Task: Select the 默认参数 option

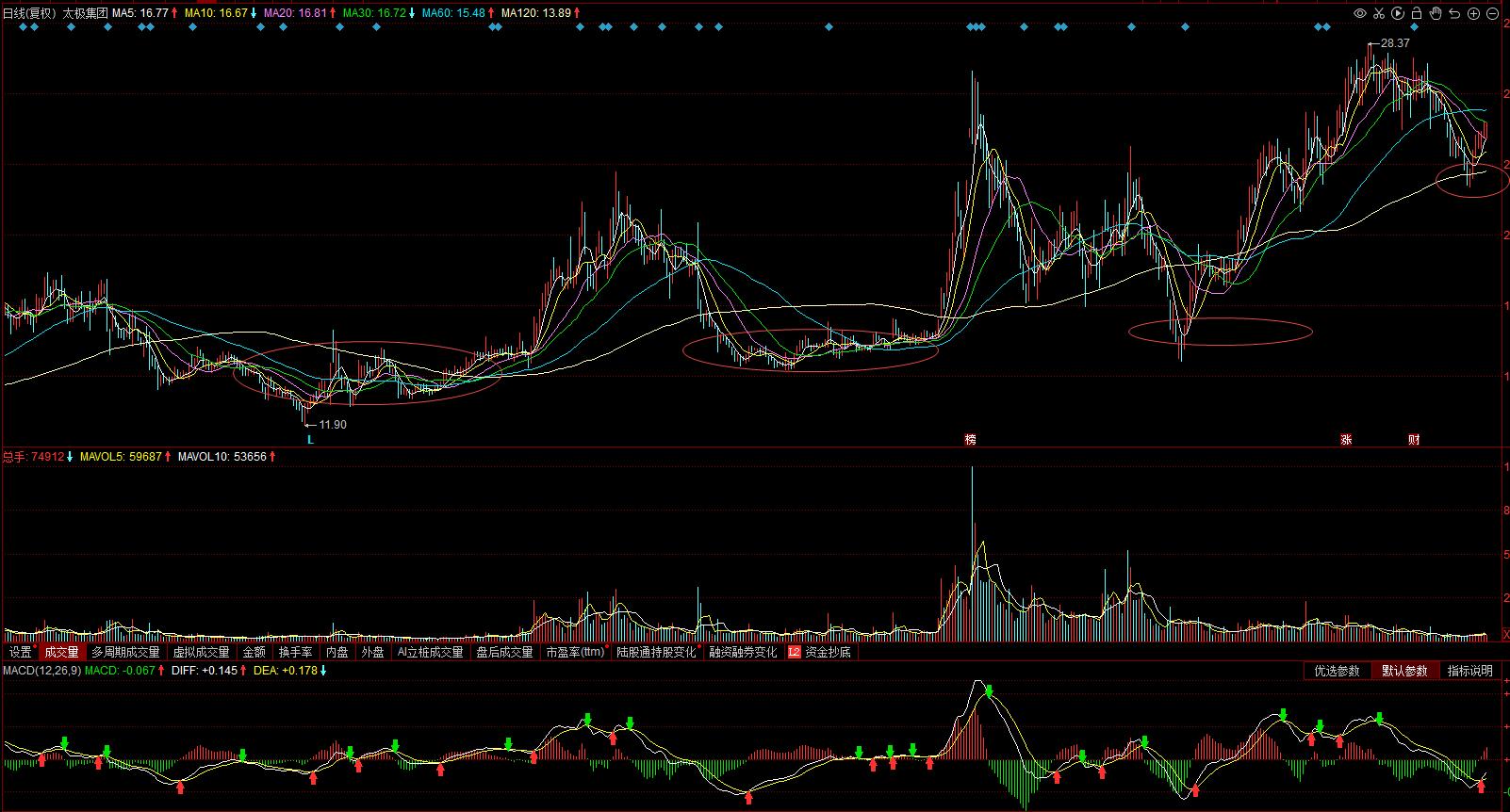Action: (1404, 671)
